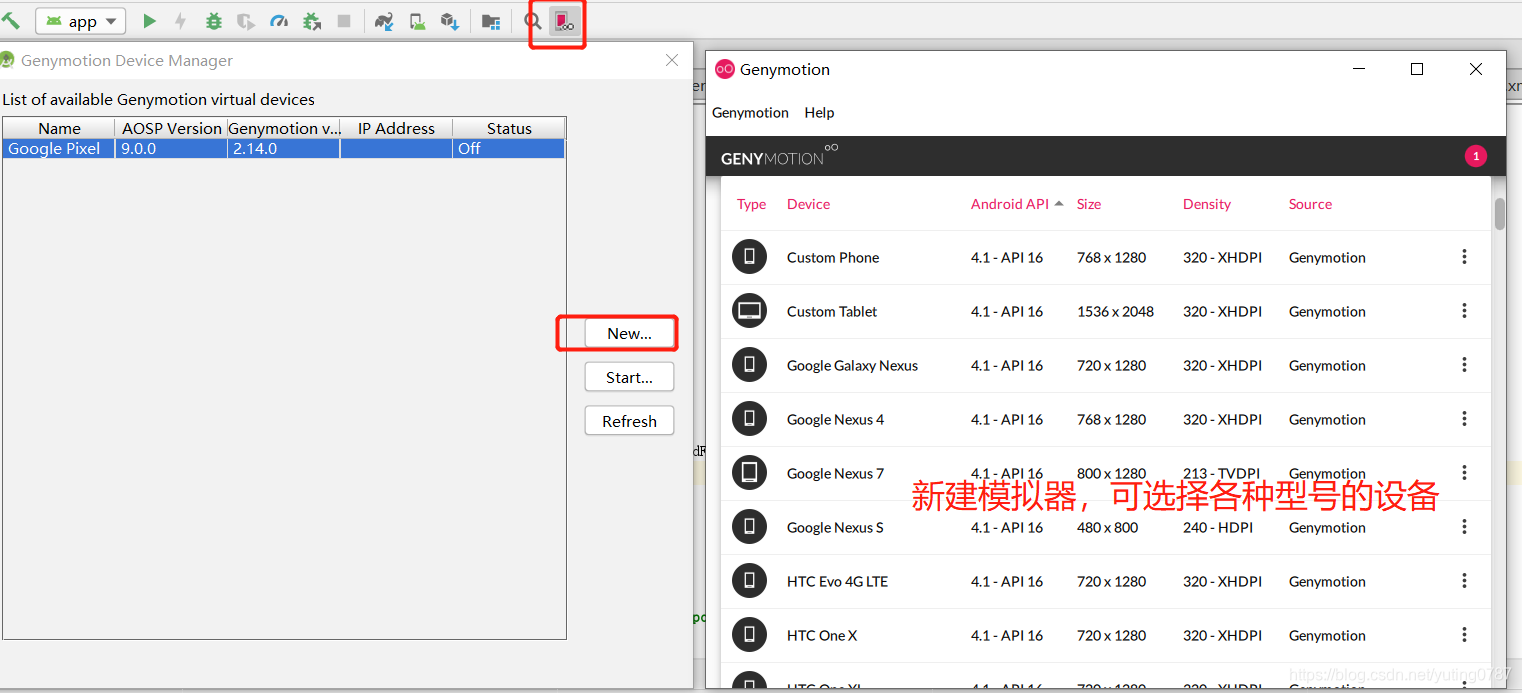Close the Genymotion Device Manager dialog
1522x693 pixels.
(672, 60)
